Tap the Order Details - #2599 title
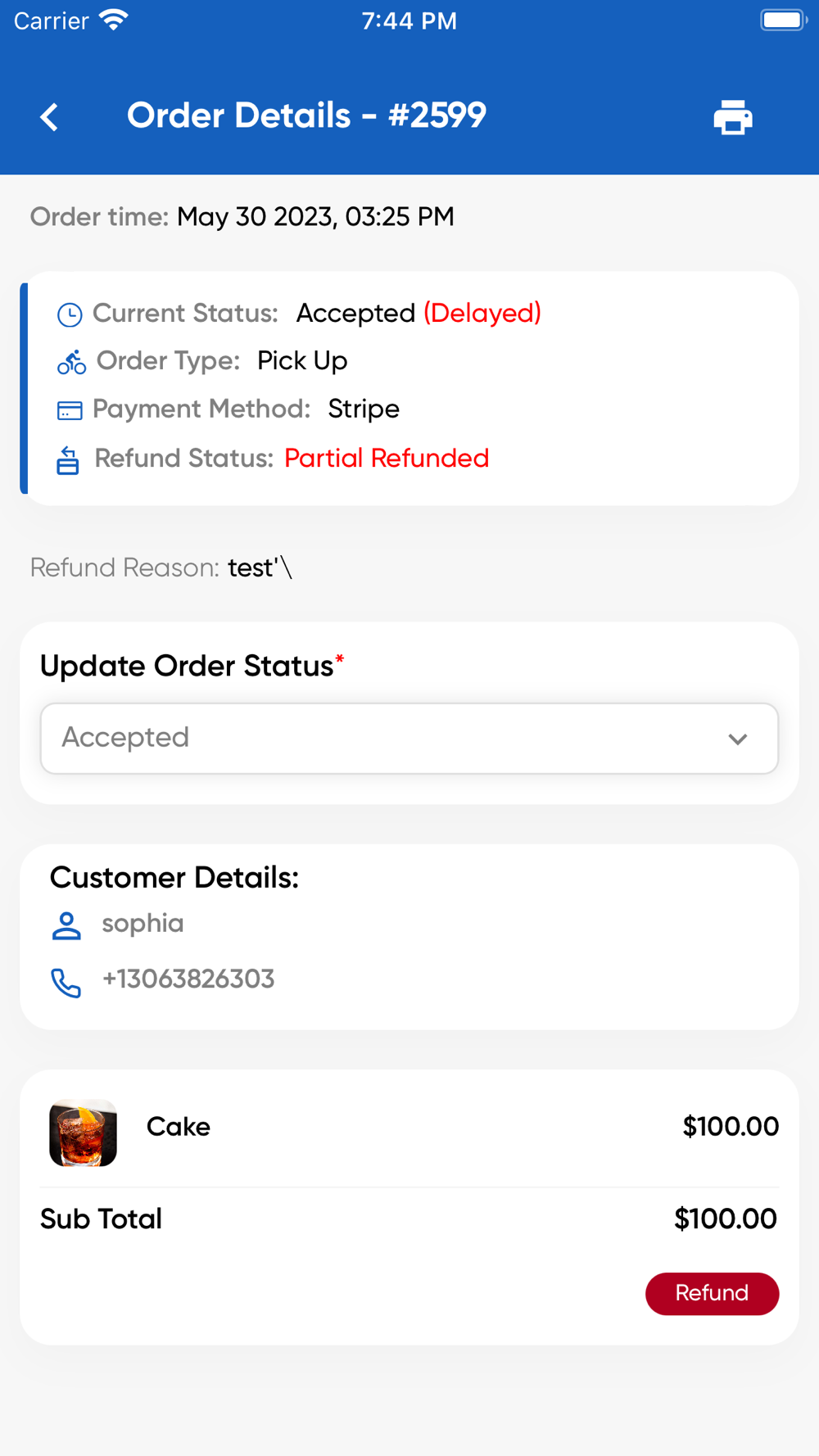 coord(306,115)
